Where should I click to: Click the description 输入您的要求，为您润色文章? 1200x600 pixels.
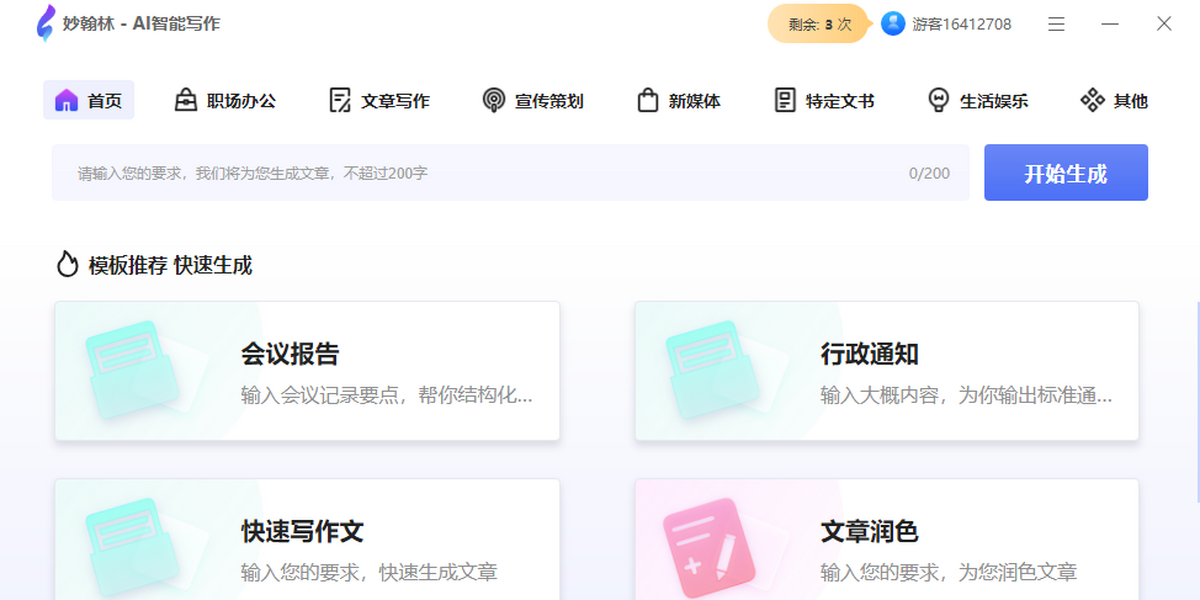point(949,573)
